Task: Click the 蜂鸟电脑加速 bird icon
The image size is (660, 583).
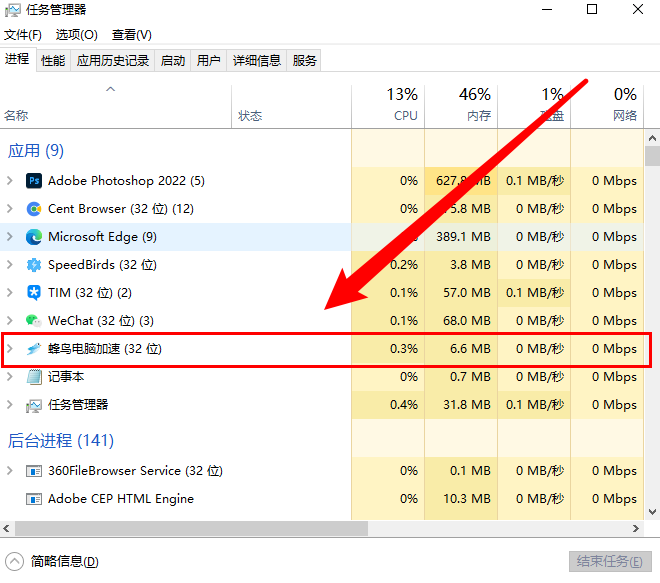Action: coord(34,349)
